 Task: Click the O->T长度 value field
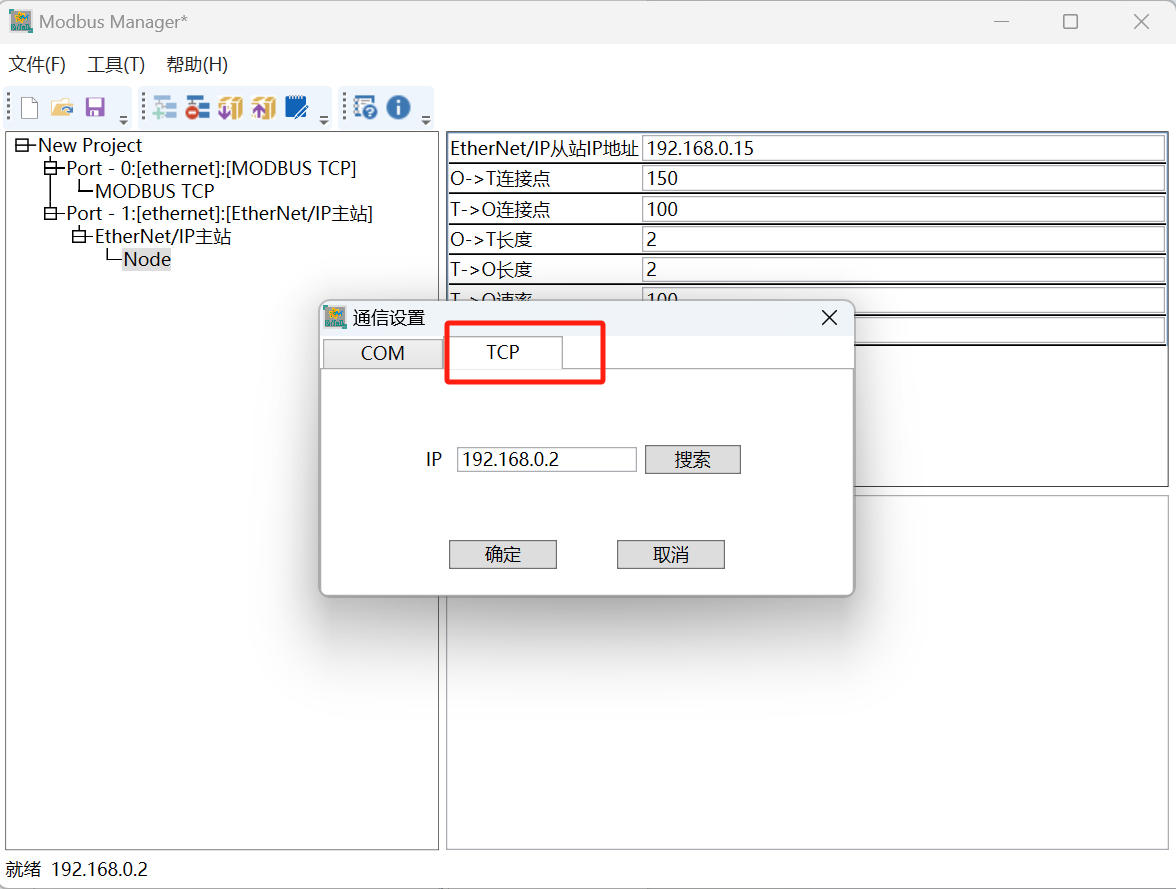click(903, 239)
